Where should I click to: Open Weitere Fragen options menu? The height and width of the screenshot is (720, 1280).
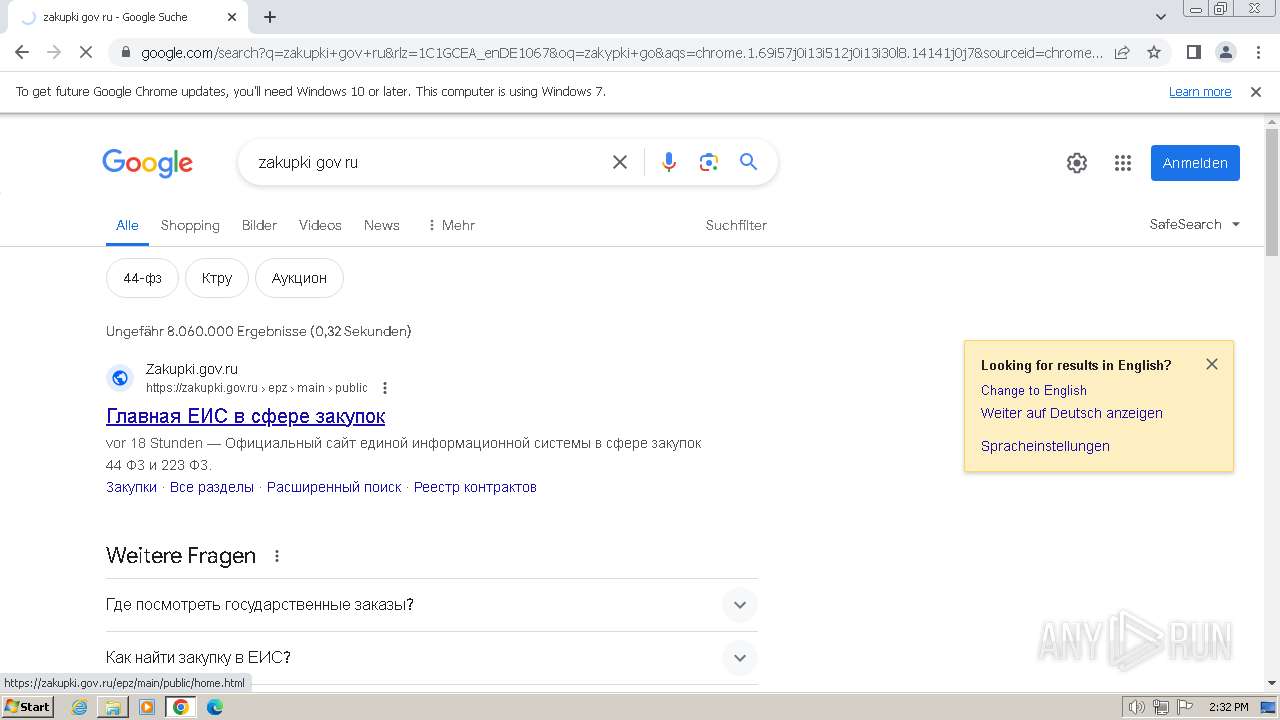point(277,556)
